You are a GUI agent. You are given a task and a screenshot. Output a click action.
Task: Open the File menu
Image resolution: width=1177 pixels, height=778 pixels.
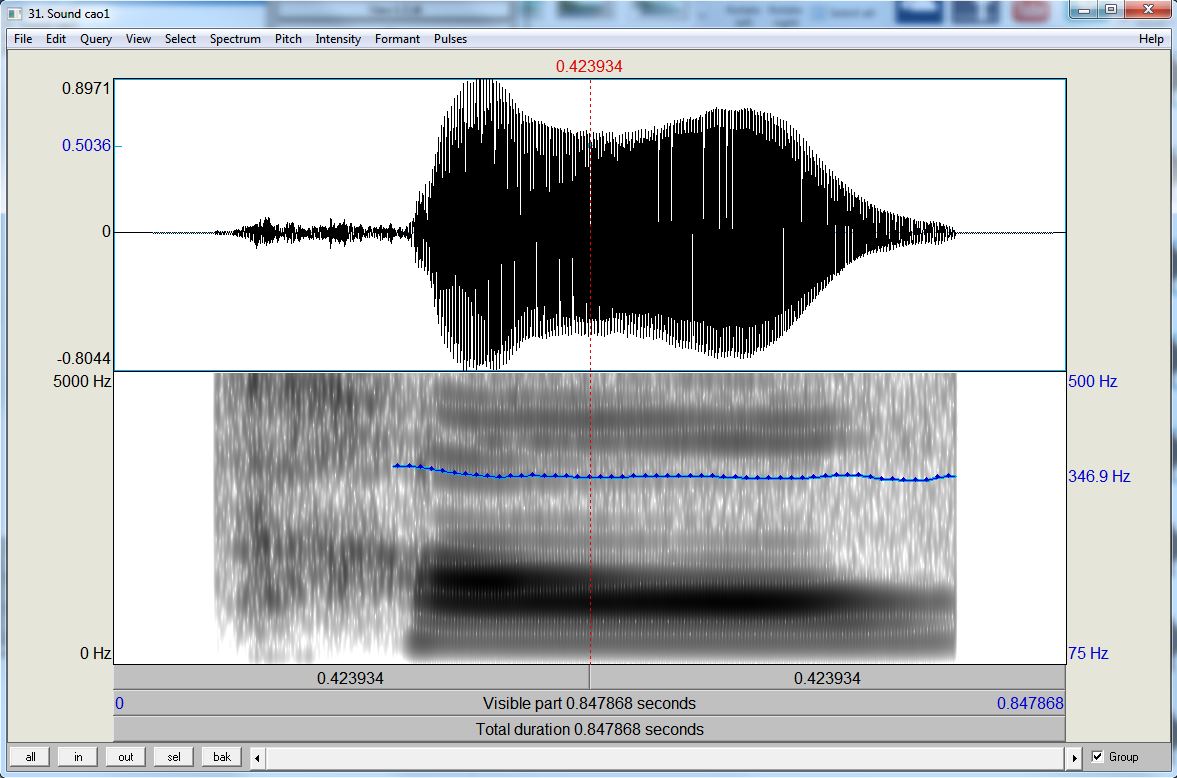(x=23, y=39)
